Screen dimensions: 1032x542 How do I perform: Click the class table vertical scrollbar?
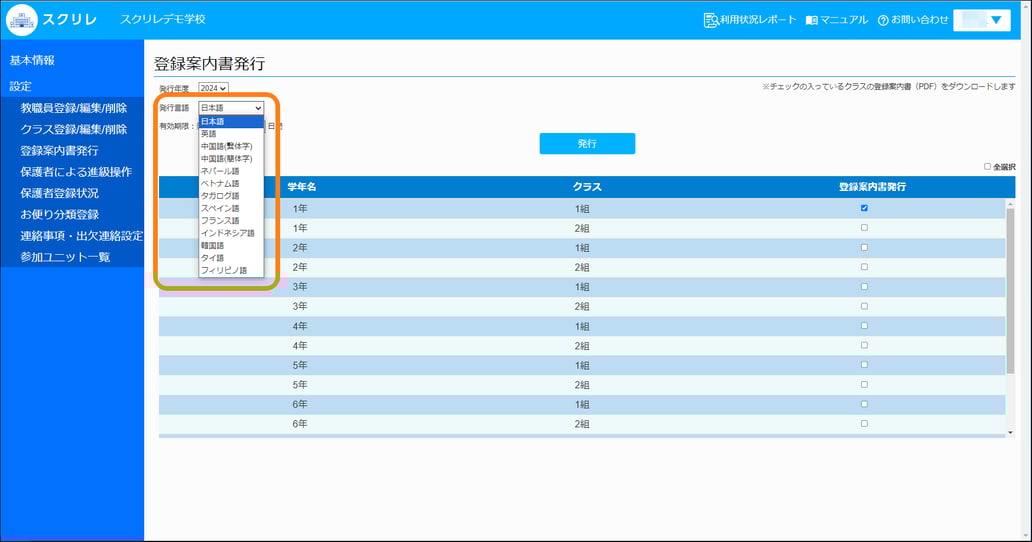(1010, 300)
